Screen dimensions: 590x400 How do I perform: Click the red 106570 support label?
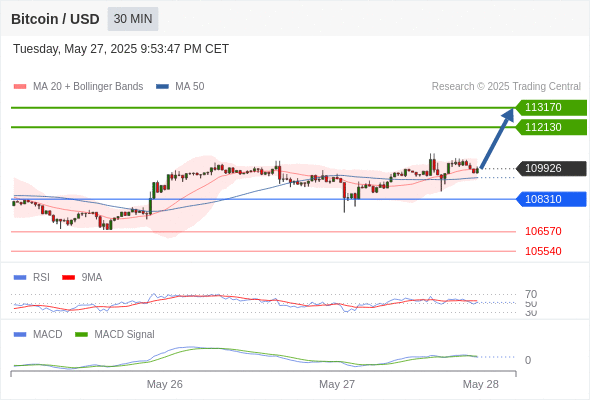(543, 231)
